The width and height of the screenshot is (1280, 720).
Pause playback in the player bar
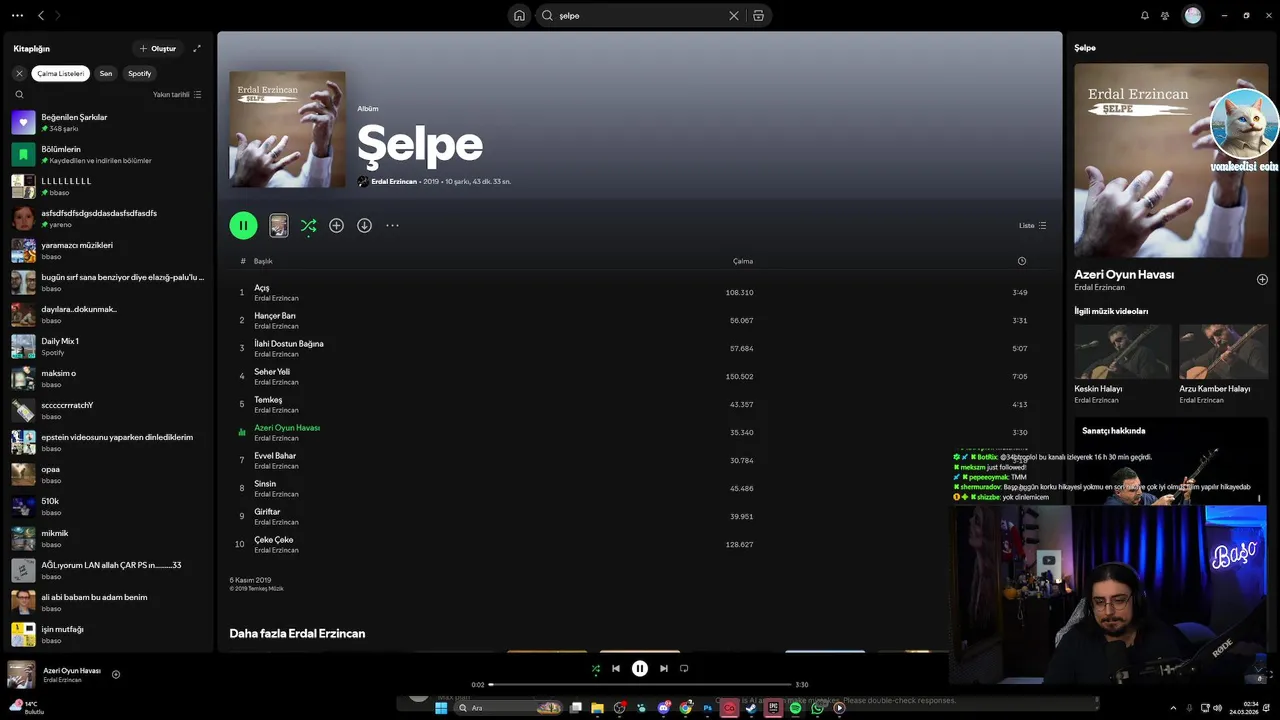tap(640, 669)
